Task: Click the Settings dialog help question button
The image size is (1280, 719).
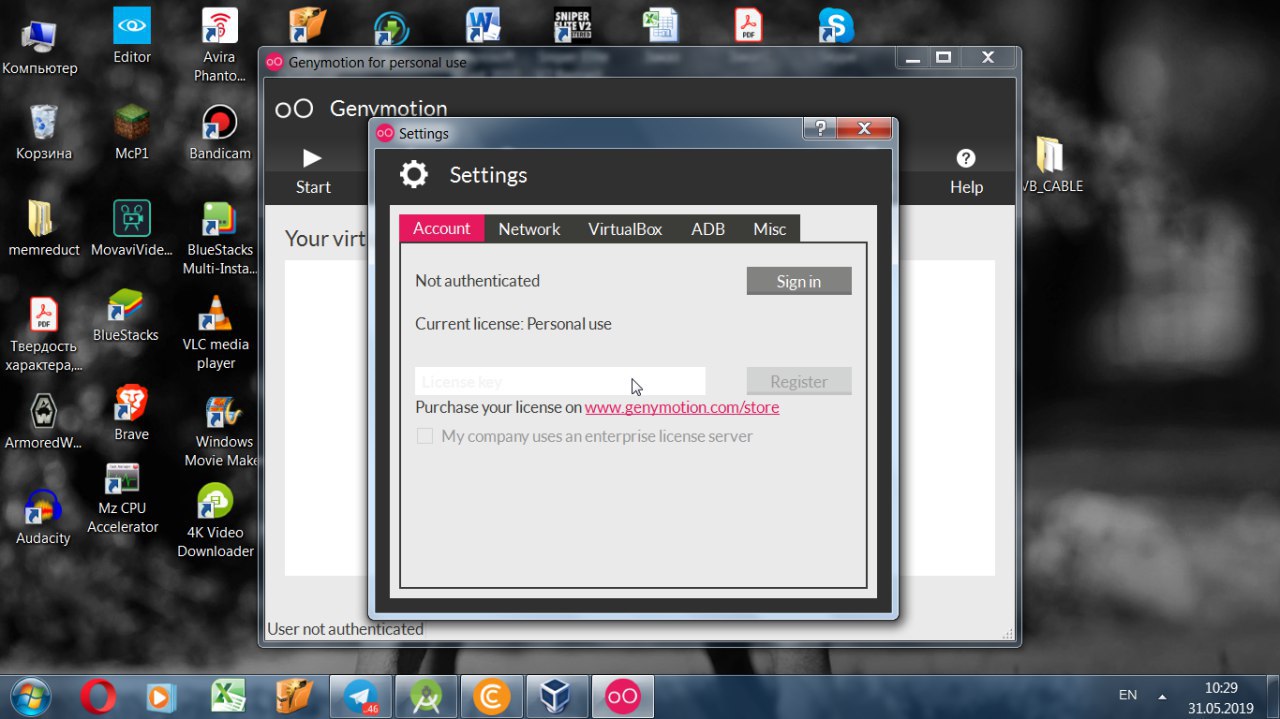Action: point(819,129)
